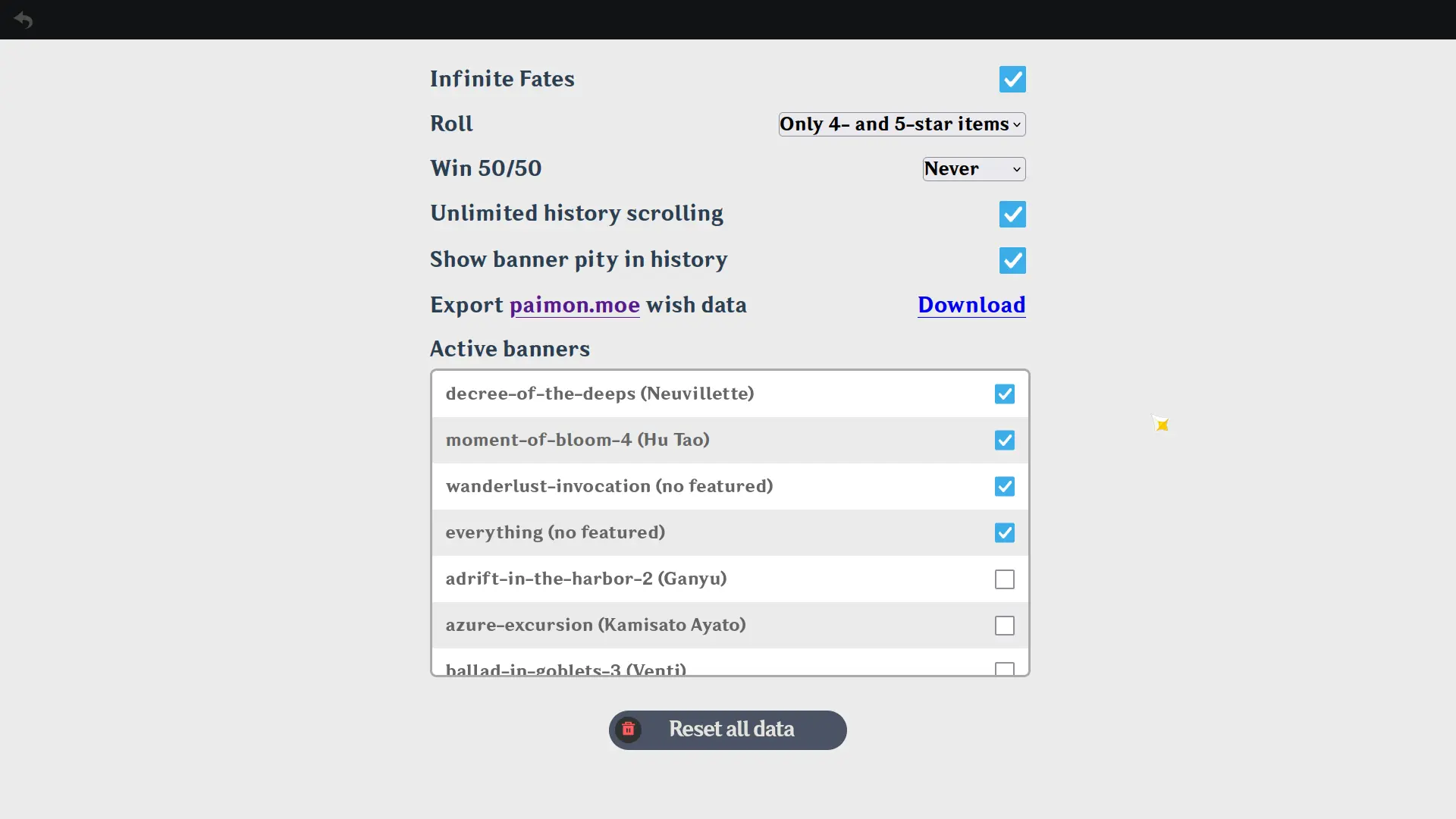This screenshot has width=1456, height=819.
Task: Click the Active banners heading
Action: pyautogui.click(x=510, y=349)
